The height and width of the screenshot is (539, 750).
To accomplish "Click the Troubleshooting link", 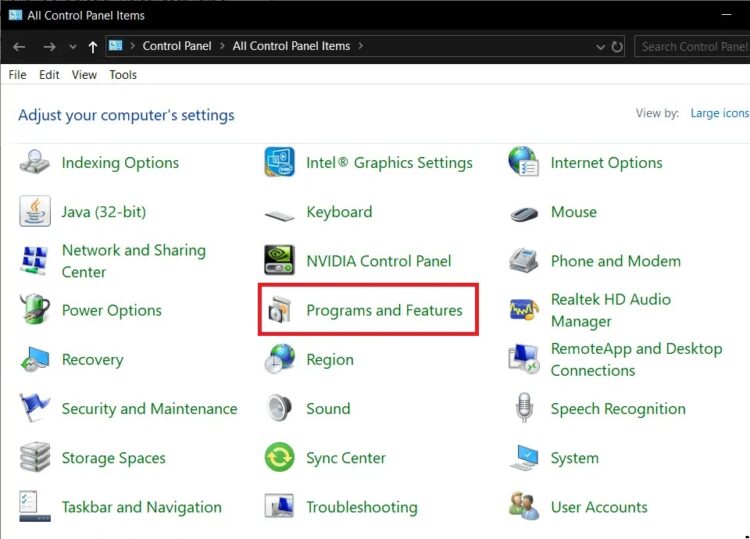I will pyautogui.click(x=361, y=507).
